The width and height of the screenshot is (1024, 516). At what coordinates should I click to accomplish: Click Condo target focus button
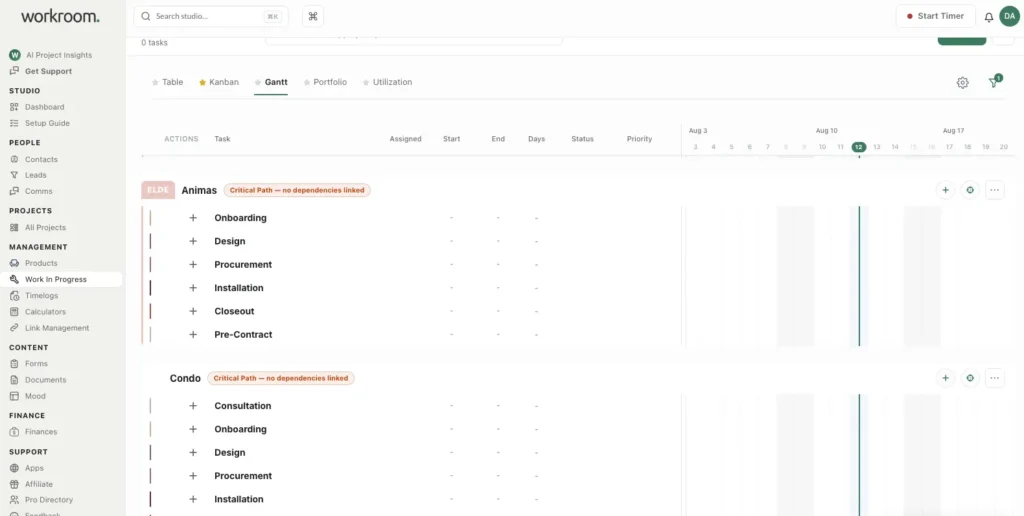(x=970, y=378)
